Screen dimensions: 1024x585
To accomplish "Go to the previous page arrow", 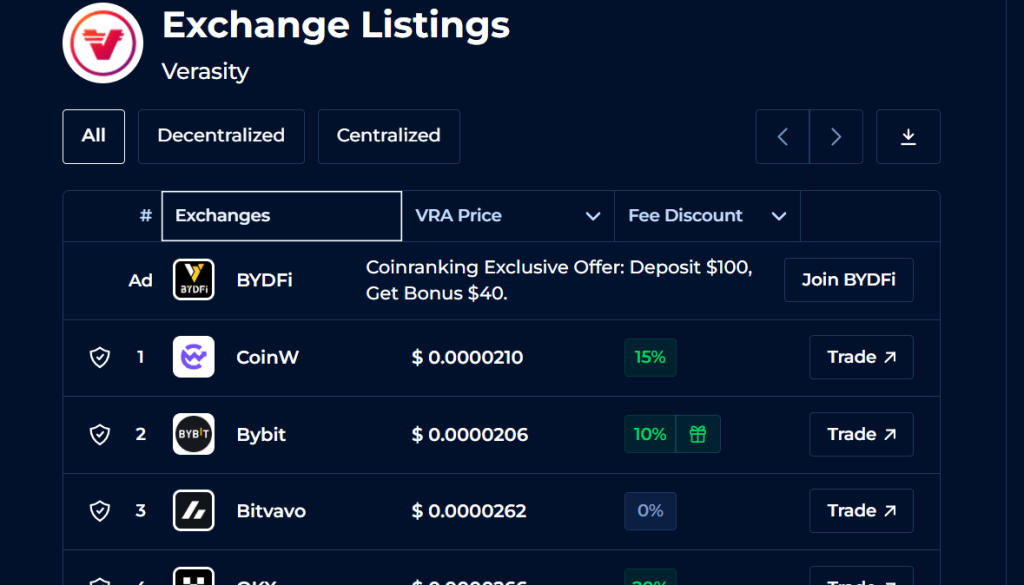I will coord(783,136).
